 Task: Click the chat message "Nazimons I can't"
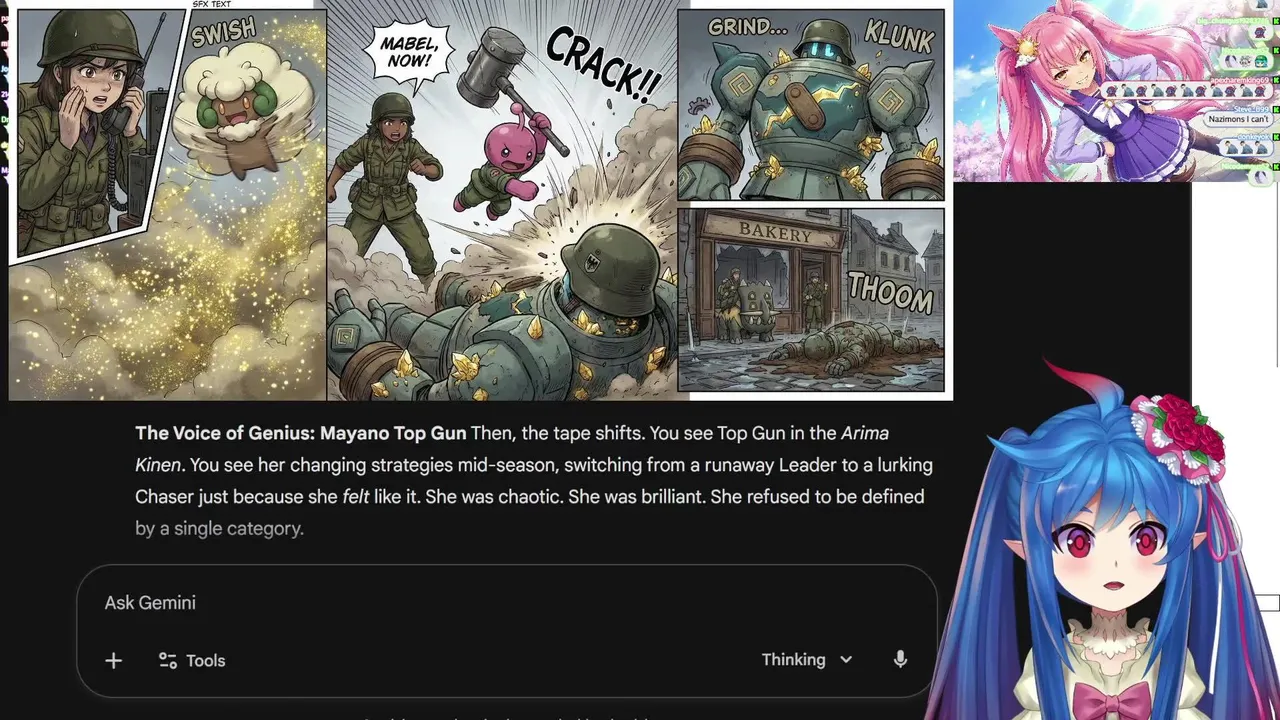pos(1238,119)
